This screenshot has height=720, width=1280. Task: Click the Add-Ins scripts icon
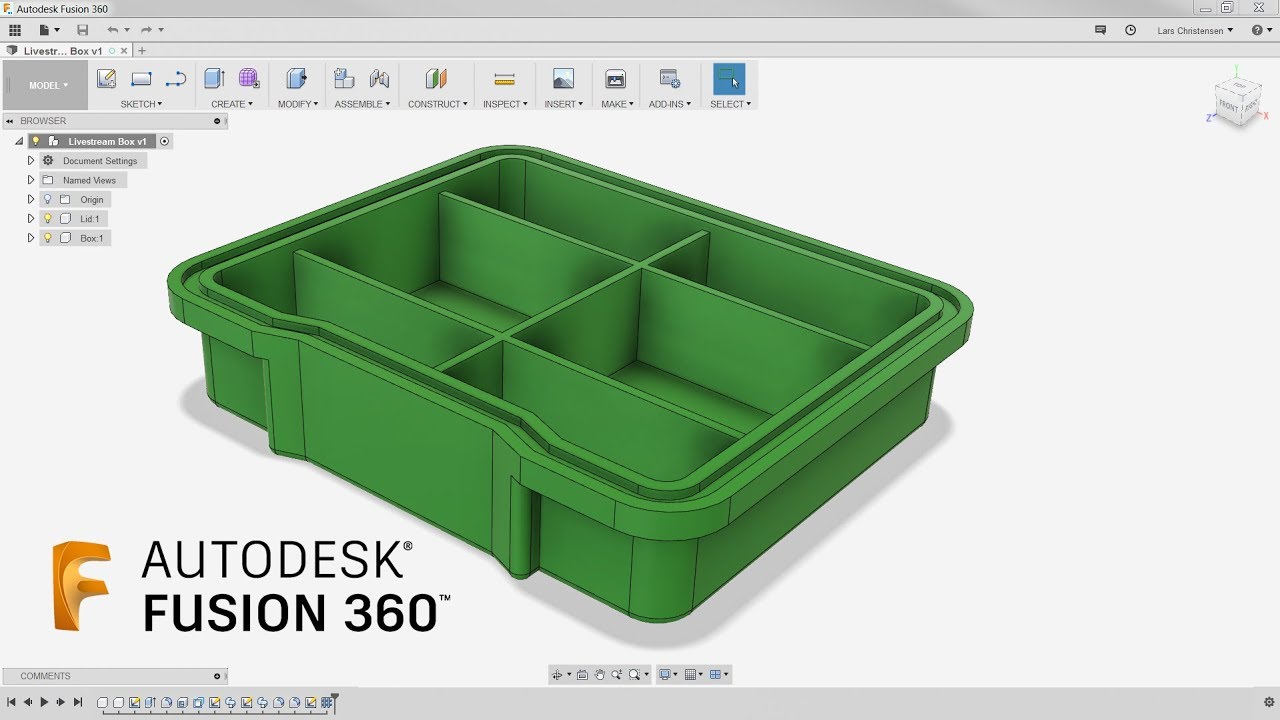point(670,78)
